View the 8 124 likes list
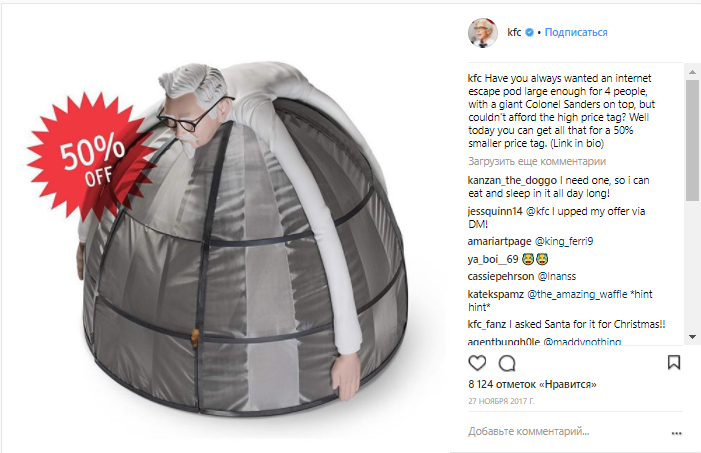 coord(532,384)
